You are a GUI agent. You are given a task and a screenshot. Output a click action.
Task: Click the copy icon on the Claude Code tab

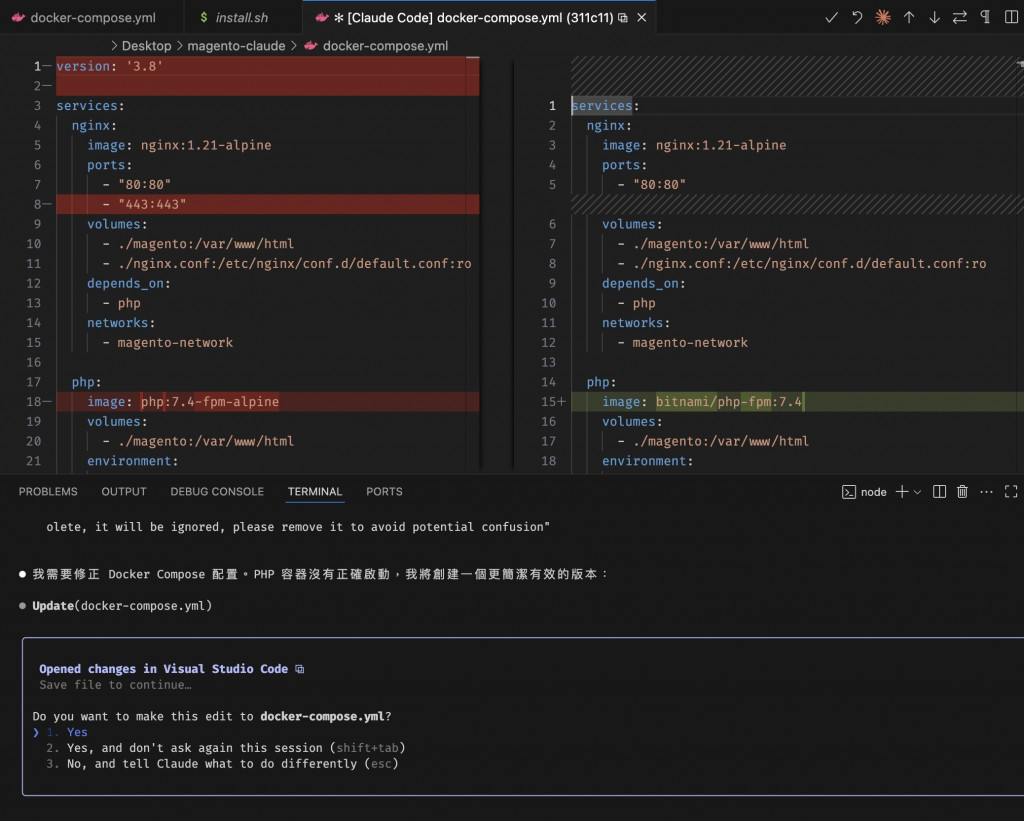623,18
